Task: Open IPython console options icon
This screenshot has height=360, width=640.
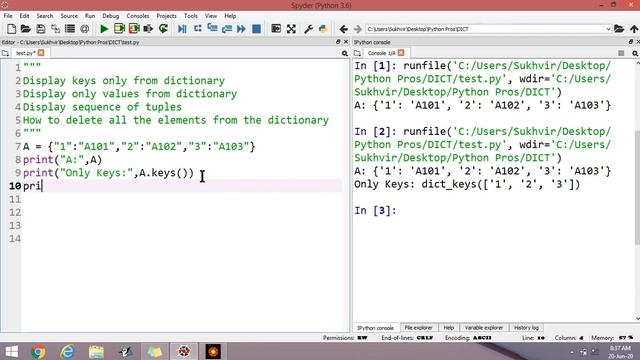Action: tap(635, 53)
